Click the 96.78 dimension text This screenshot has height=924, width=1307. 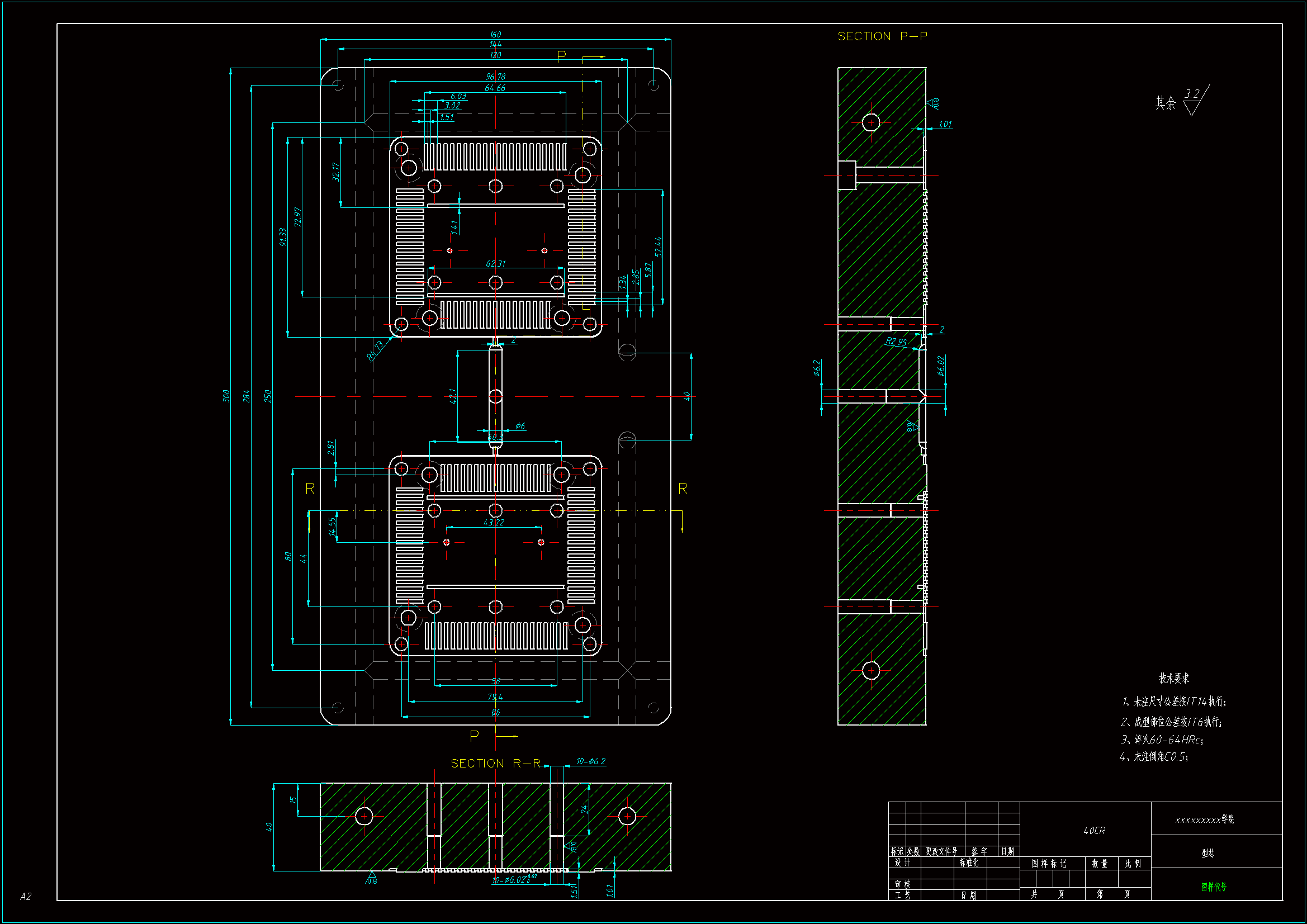(495, 76)
